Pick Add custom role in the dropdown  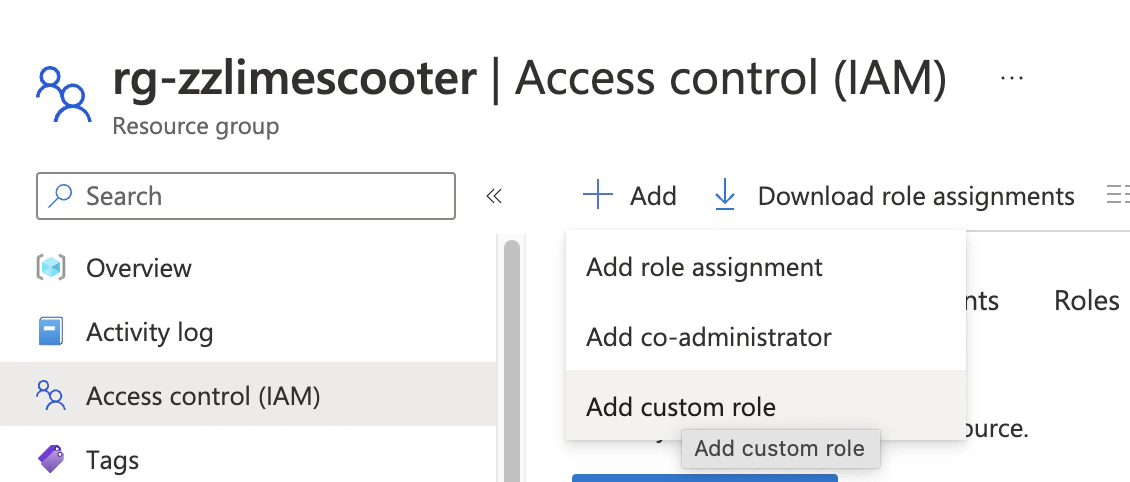pyautogui.click(x=681, y=407)
